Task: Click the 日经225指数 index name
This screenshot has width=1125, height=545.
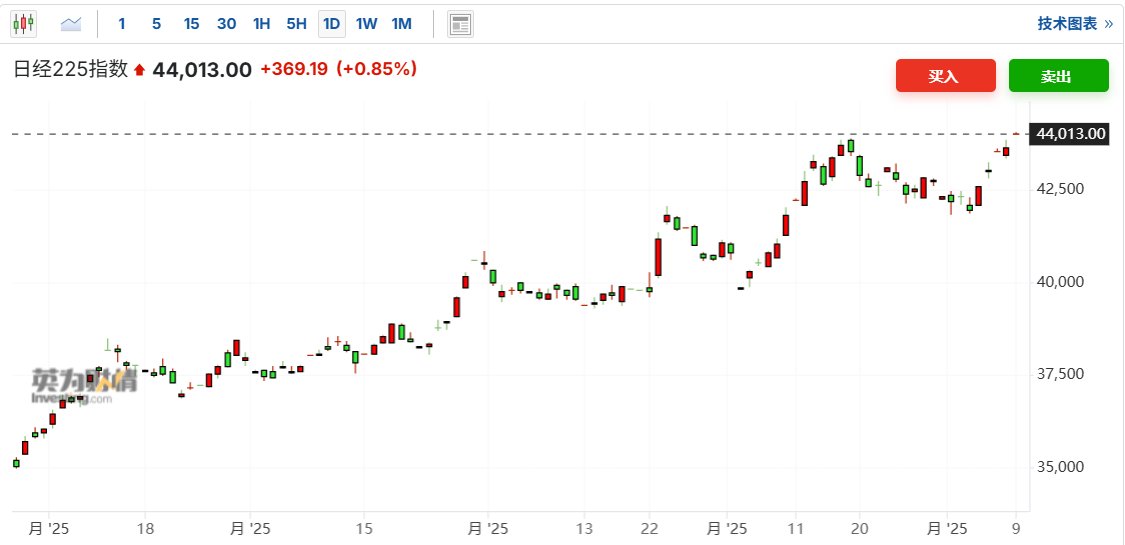Action: click(x=71, y=70)
